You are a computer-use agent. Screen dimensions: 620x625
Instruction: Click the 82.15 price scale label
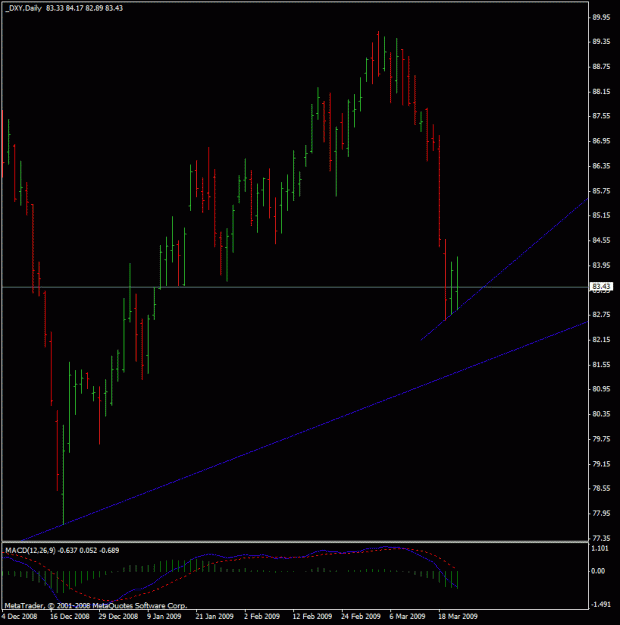click(x=601, y=340)
